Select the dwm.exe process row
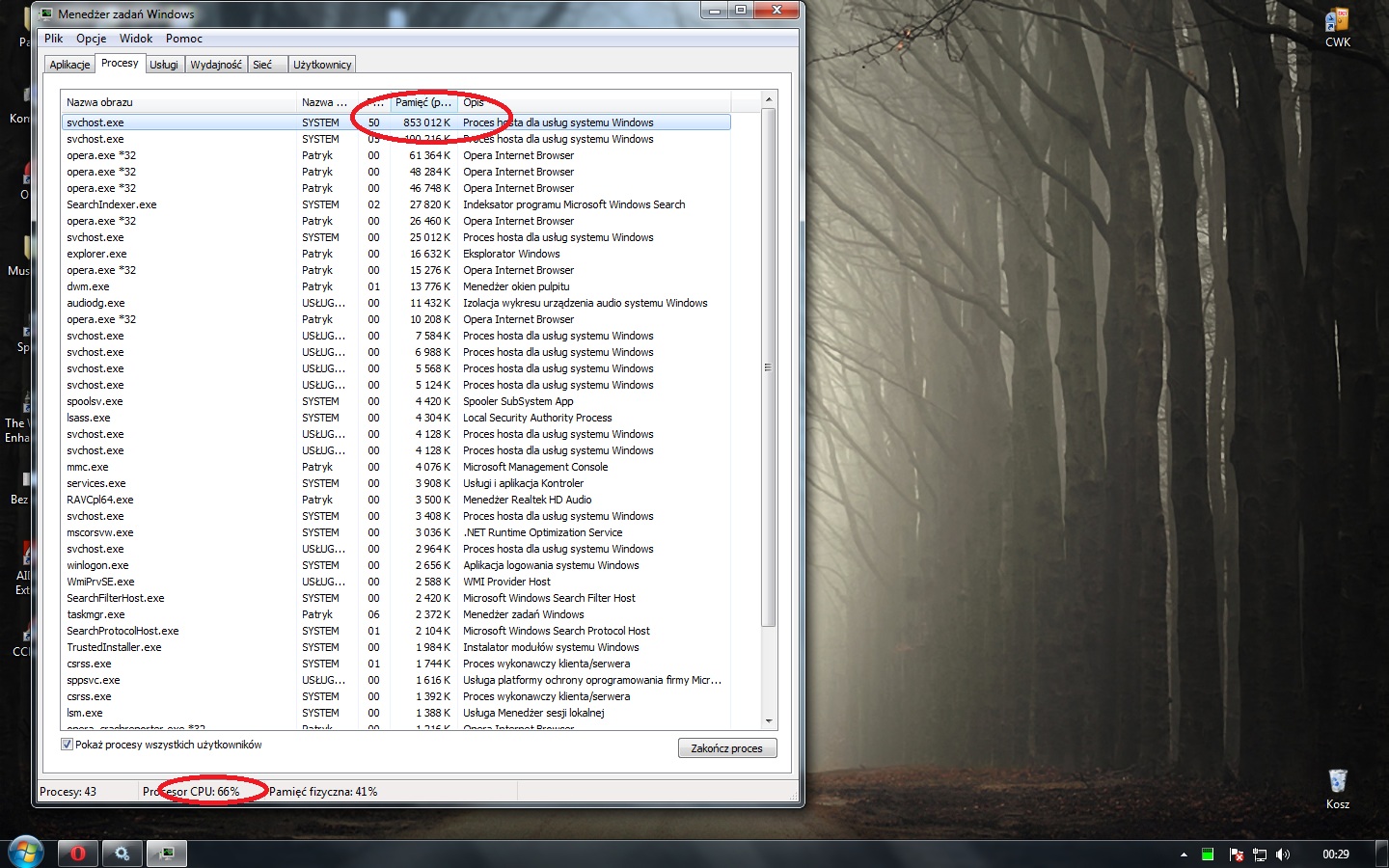The width and height of the screenshot is (1389, 868). coord(395,286)
